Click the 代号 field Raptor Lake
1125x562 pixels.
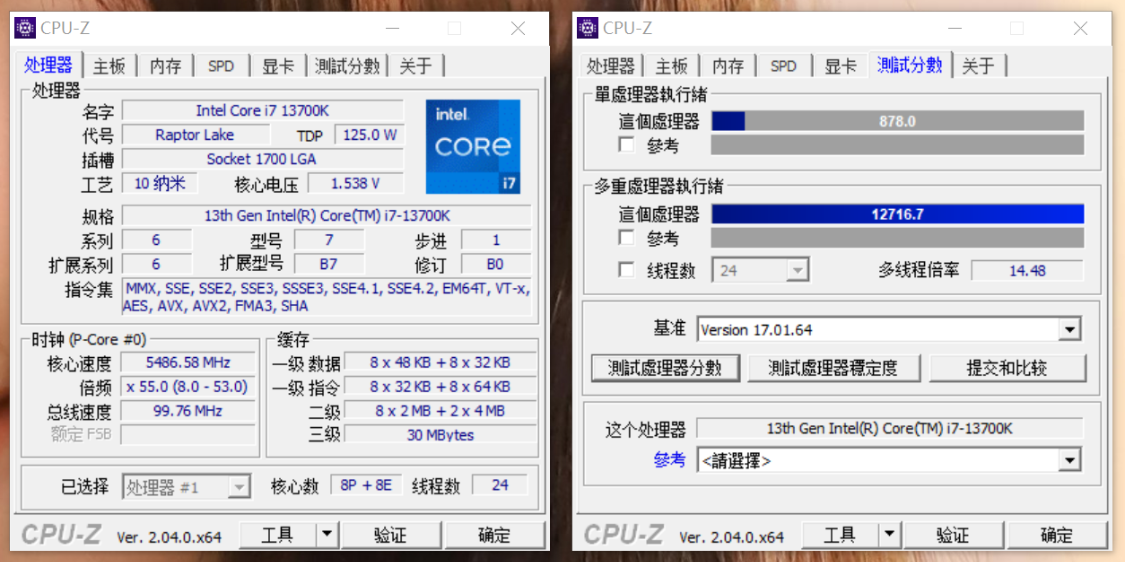(x=195, y=135)
